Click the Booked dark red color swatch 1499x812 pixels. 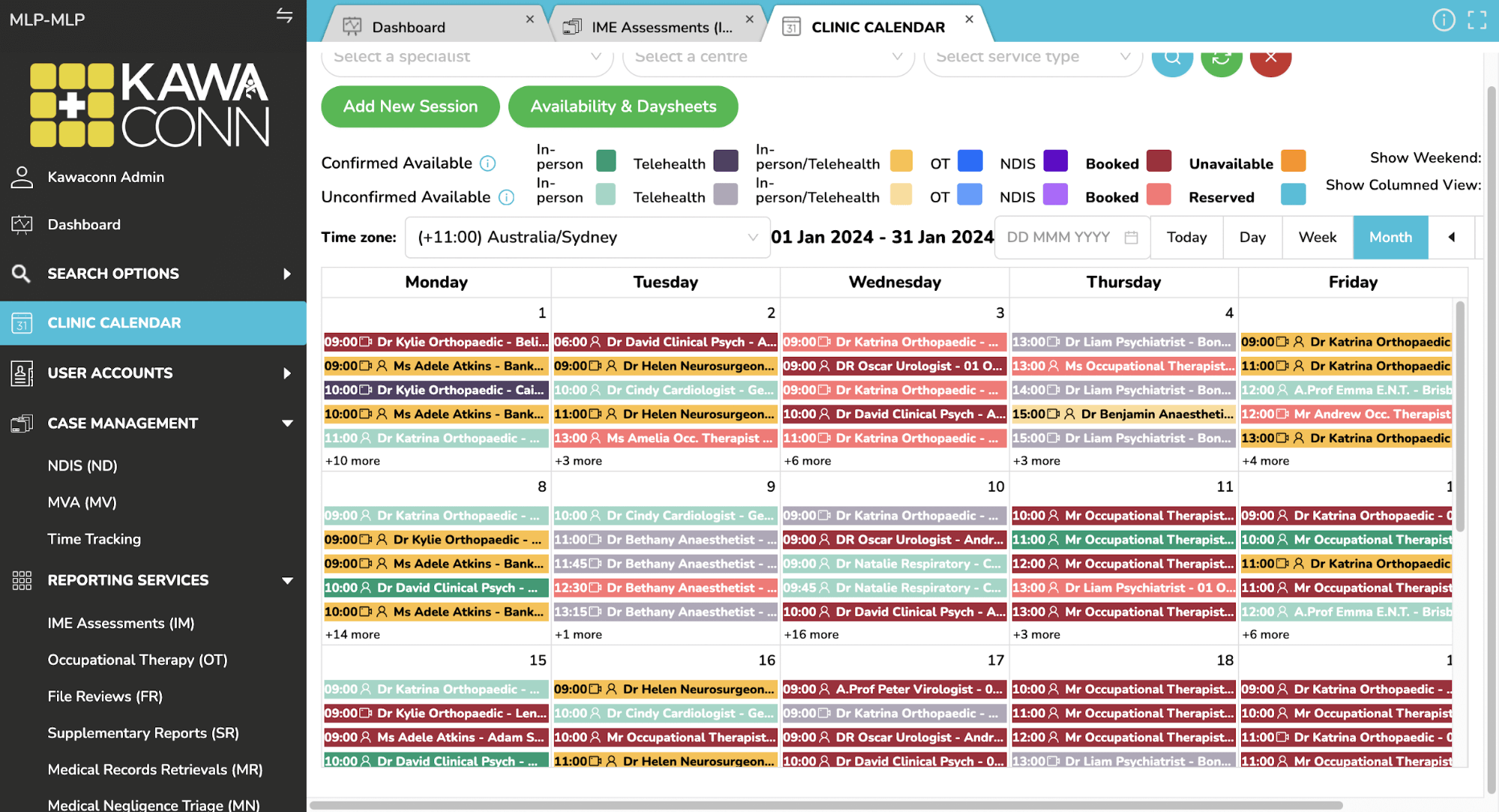(1159, 161)
